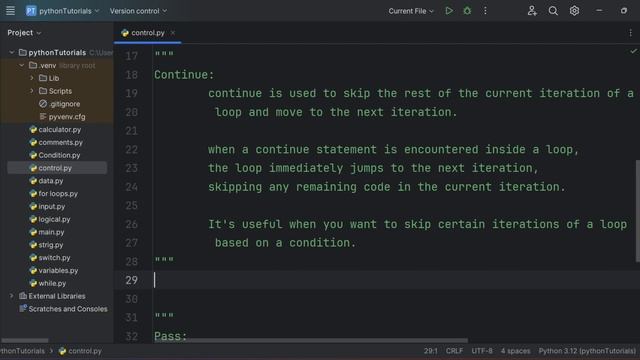Open main.py from project tree
Viewport: 640px width, 360px height.
click(47, 232)
